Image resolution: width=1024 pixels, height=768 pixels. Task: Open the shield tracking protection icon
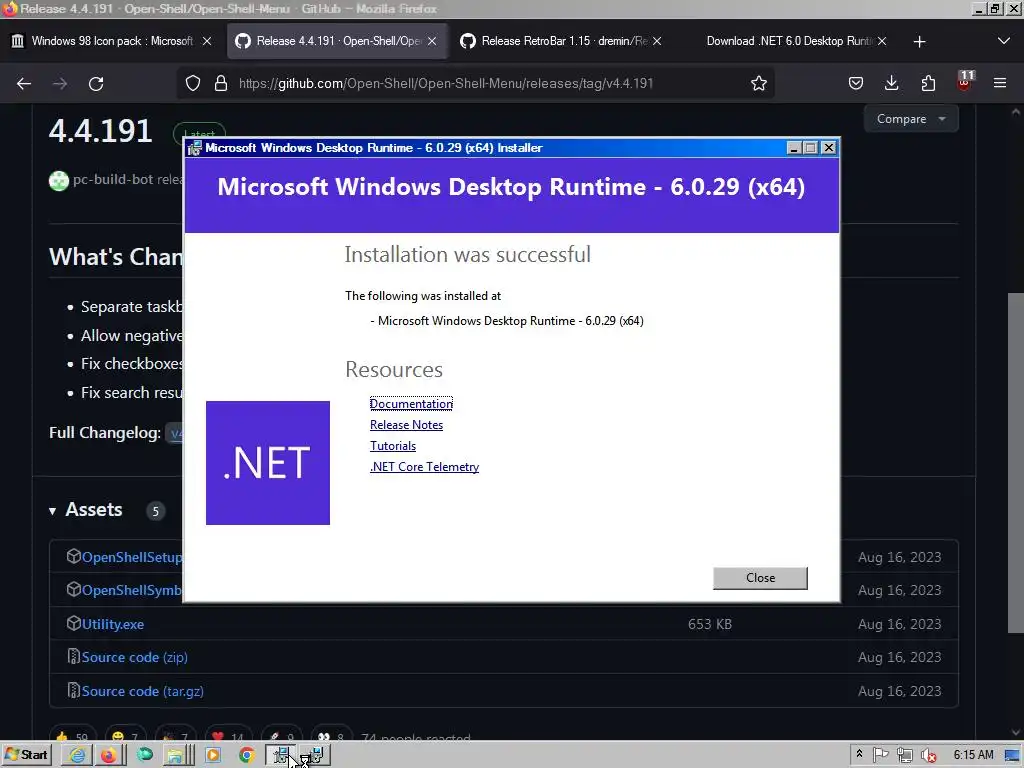point(193,84)
